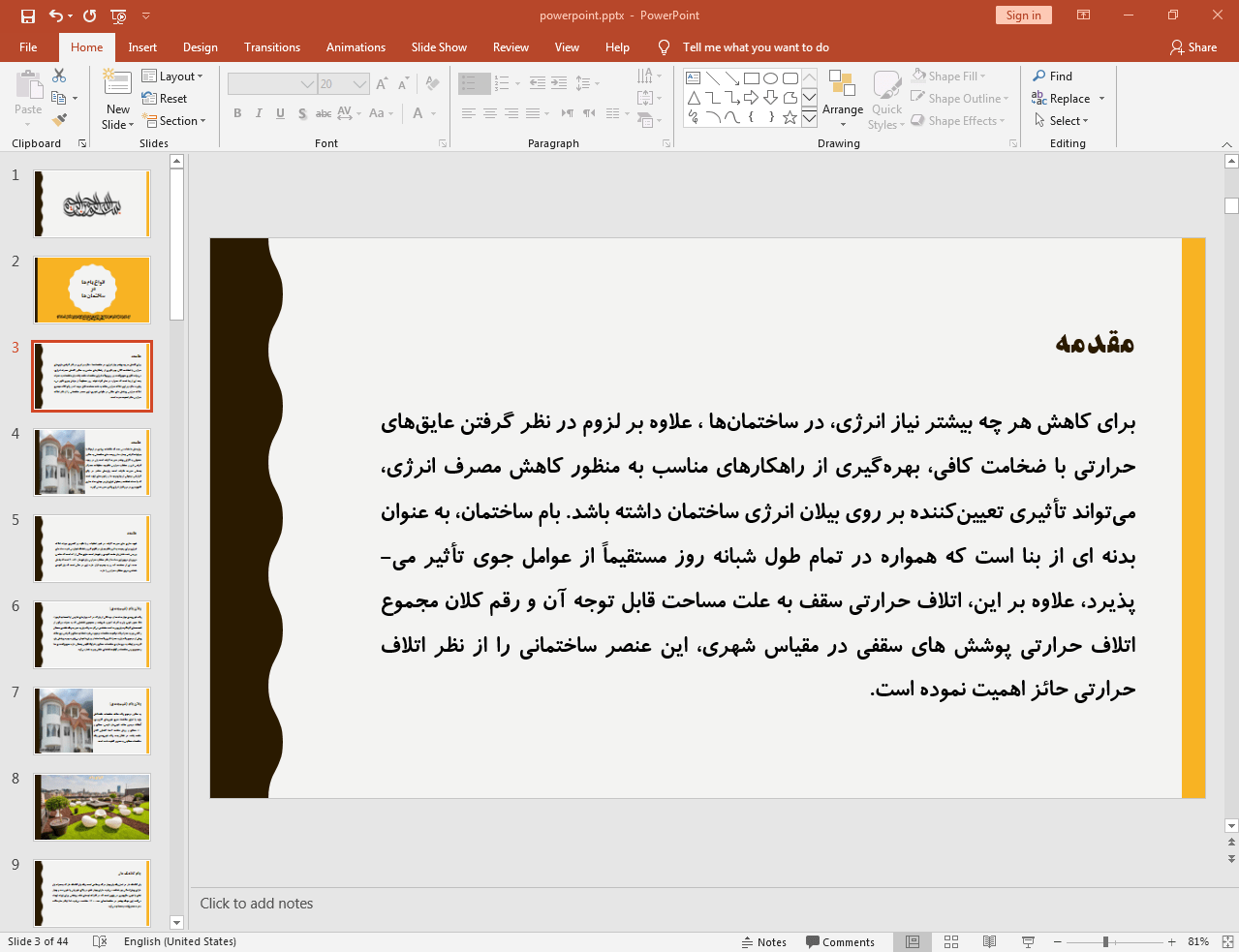Switch to the Insert ribbon tab

pyautogui.click(x=142, y=46)
